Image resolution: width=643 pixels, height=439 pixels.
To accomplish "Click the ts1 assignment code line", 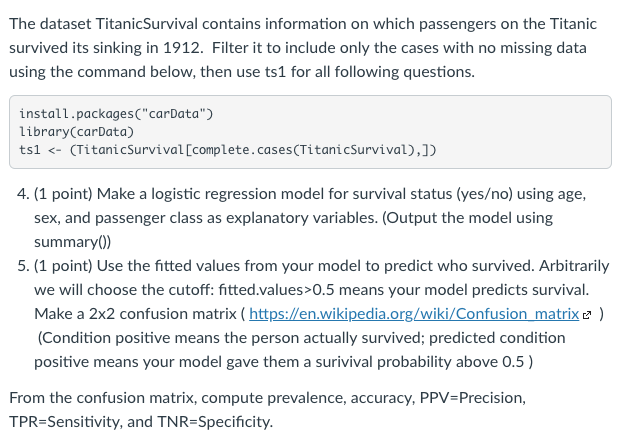I will (x=228, y=150).
